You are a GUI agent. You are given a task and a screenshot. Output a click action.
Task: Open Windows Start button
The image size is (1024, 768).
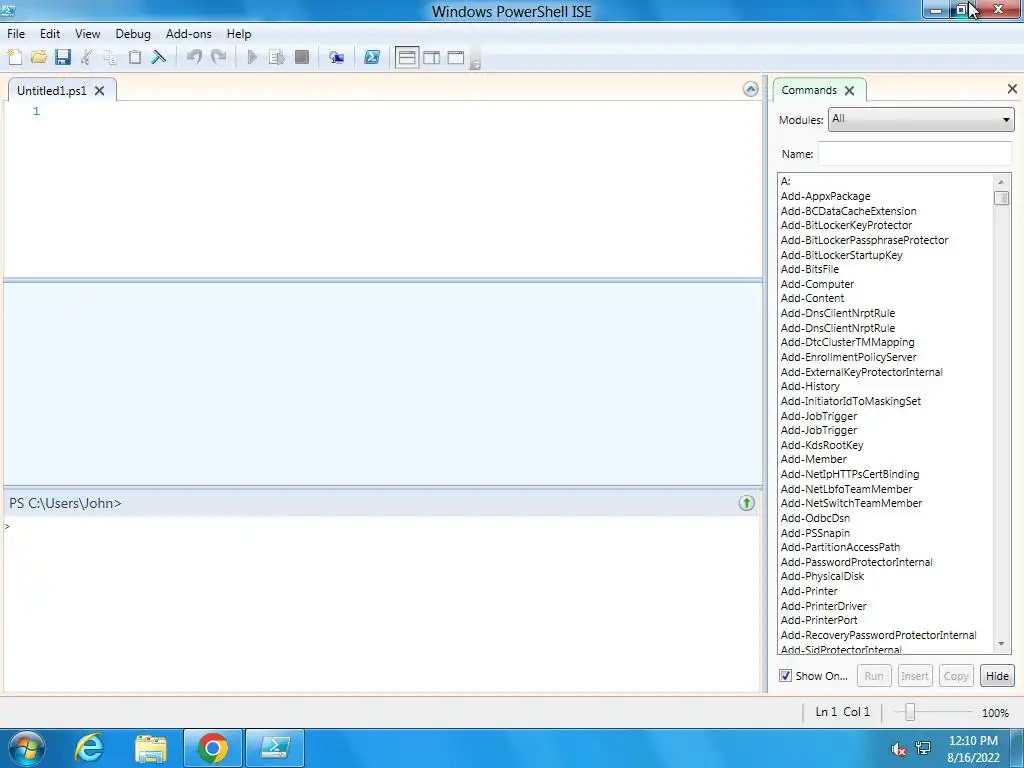pyautogui.click(x=27, y=748)
